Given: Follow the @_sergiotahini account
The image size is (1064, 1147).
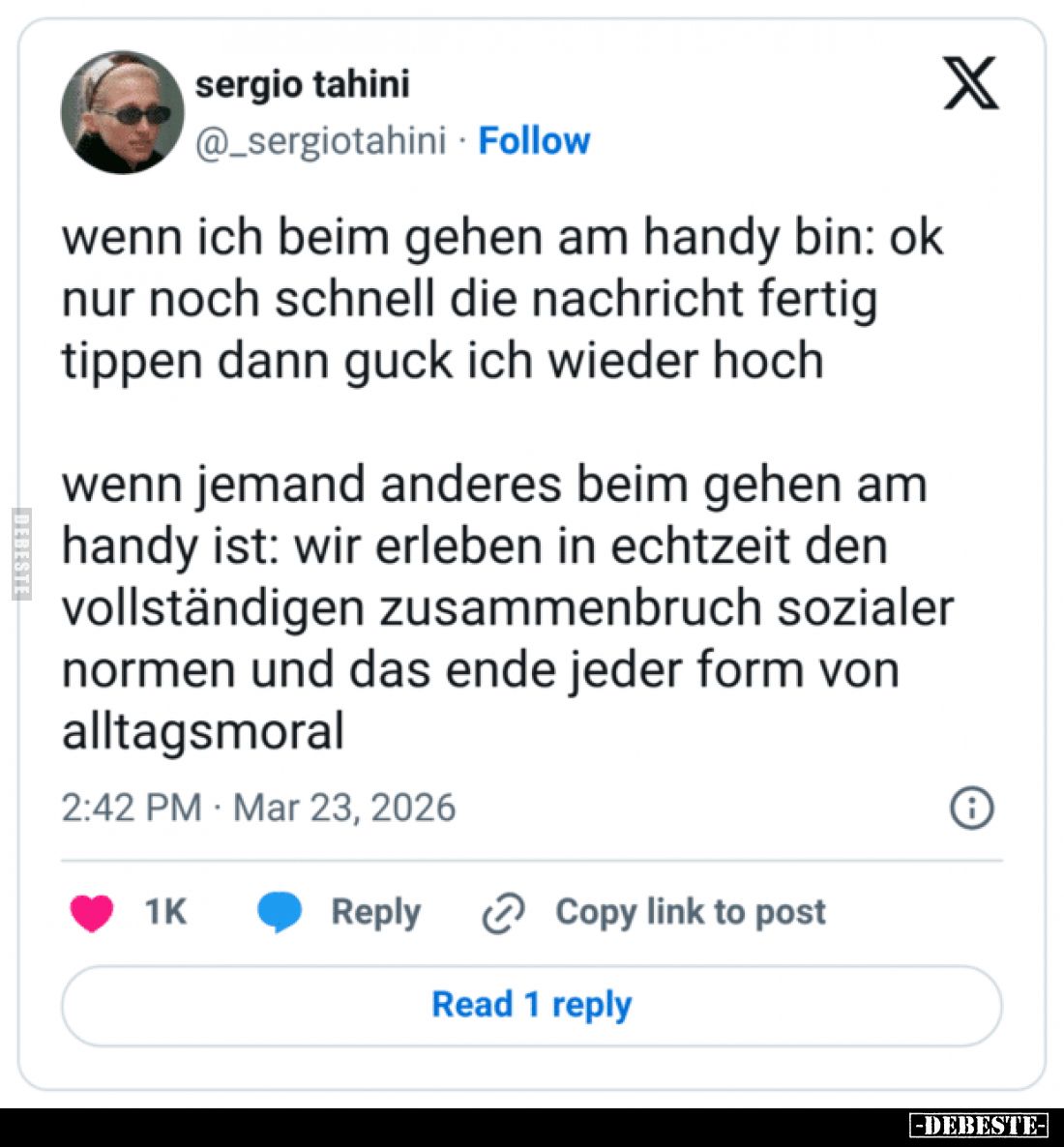Looking at the screenshot, I should [x=534, y=141].
